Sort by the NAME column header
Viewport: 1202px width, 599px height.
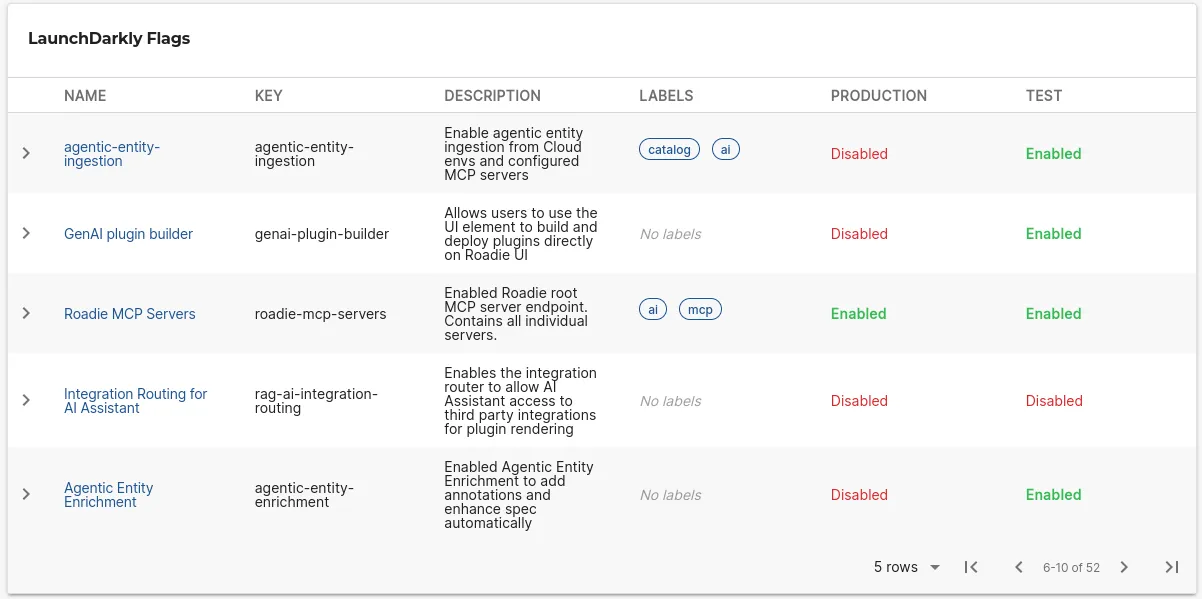[x=85, y=95]
